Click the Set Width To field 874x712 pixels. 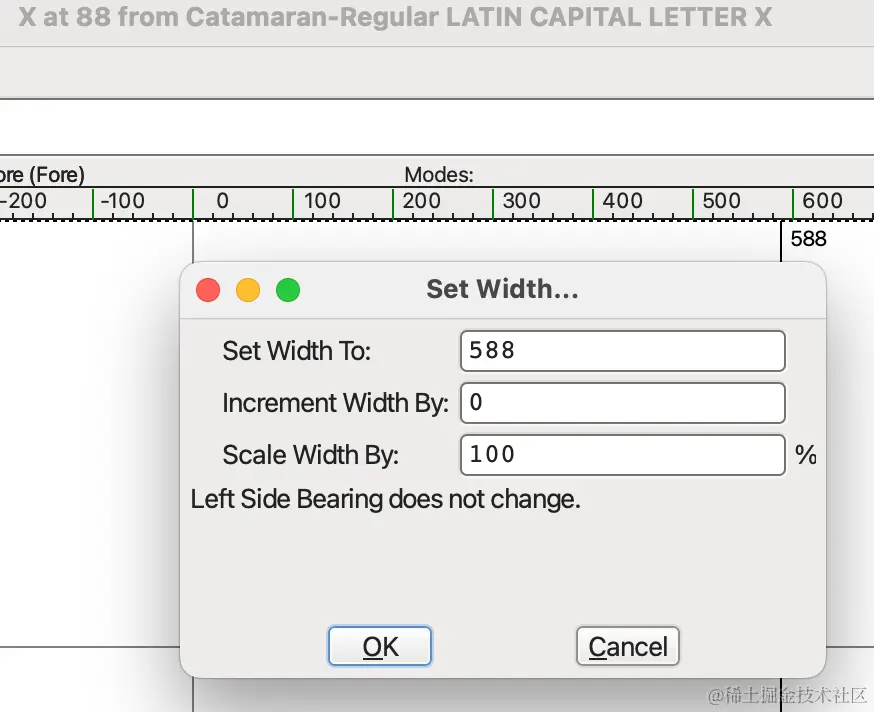(x=622, y=351)
